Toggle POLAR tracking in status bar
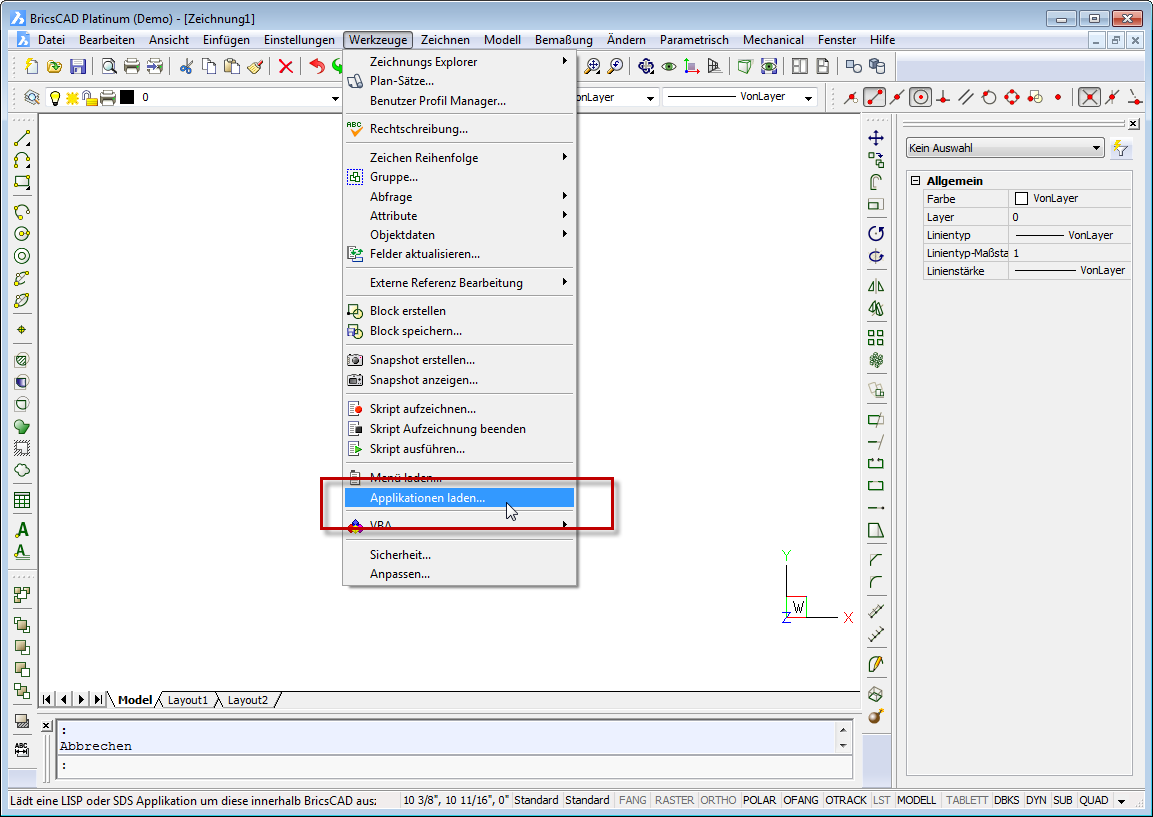 [760, 800]
